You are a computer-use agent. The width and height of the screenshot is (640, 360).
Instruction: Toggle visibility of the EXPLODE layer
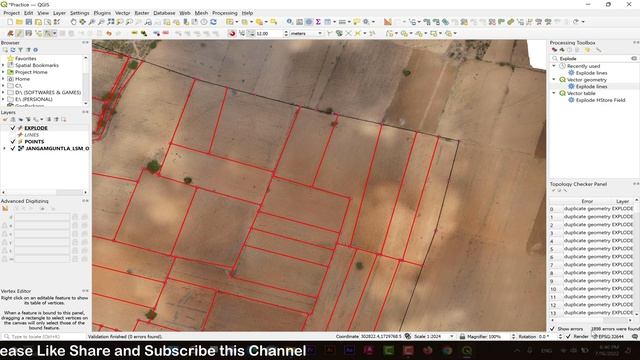click(x=13, y=128)
